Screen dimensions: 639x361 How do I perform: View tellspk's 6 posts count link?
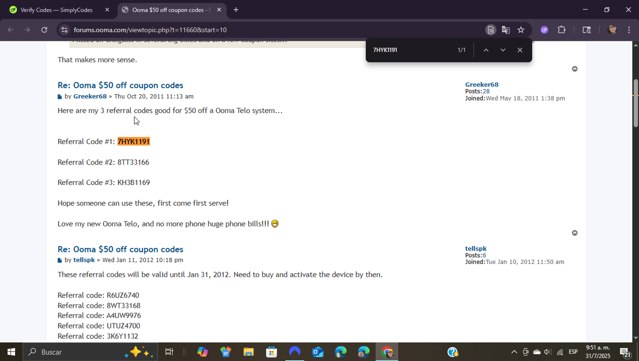coord(484,255)
